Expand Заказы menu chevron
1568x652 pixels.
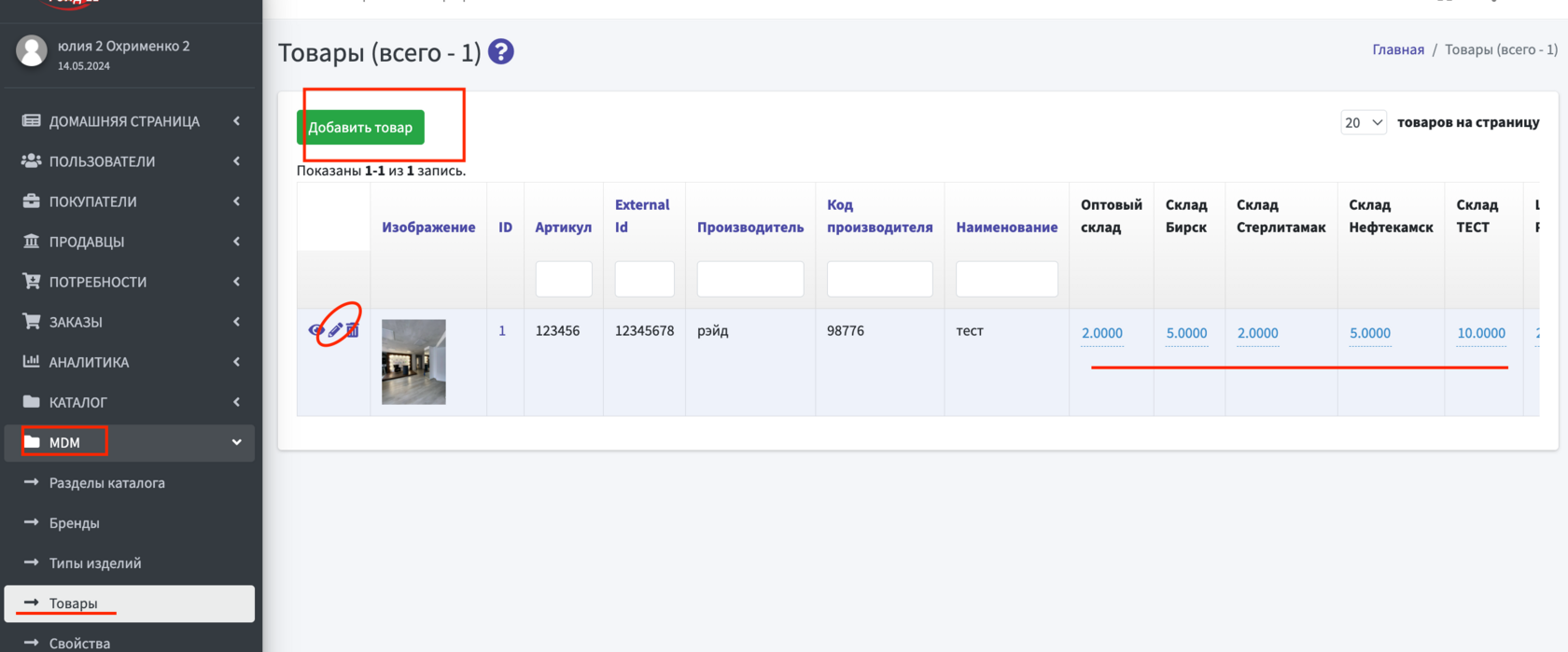(x=236, y=322)
